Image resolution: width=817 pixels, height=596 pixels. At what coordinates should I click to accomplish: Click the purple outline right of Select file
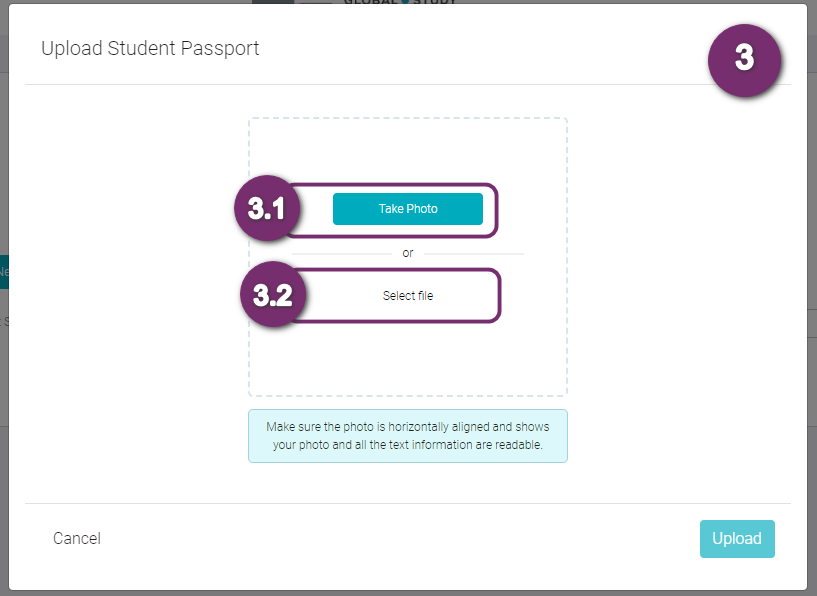coord(499,295)
